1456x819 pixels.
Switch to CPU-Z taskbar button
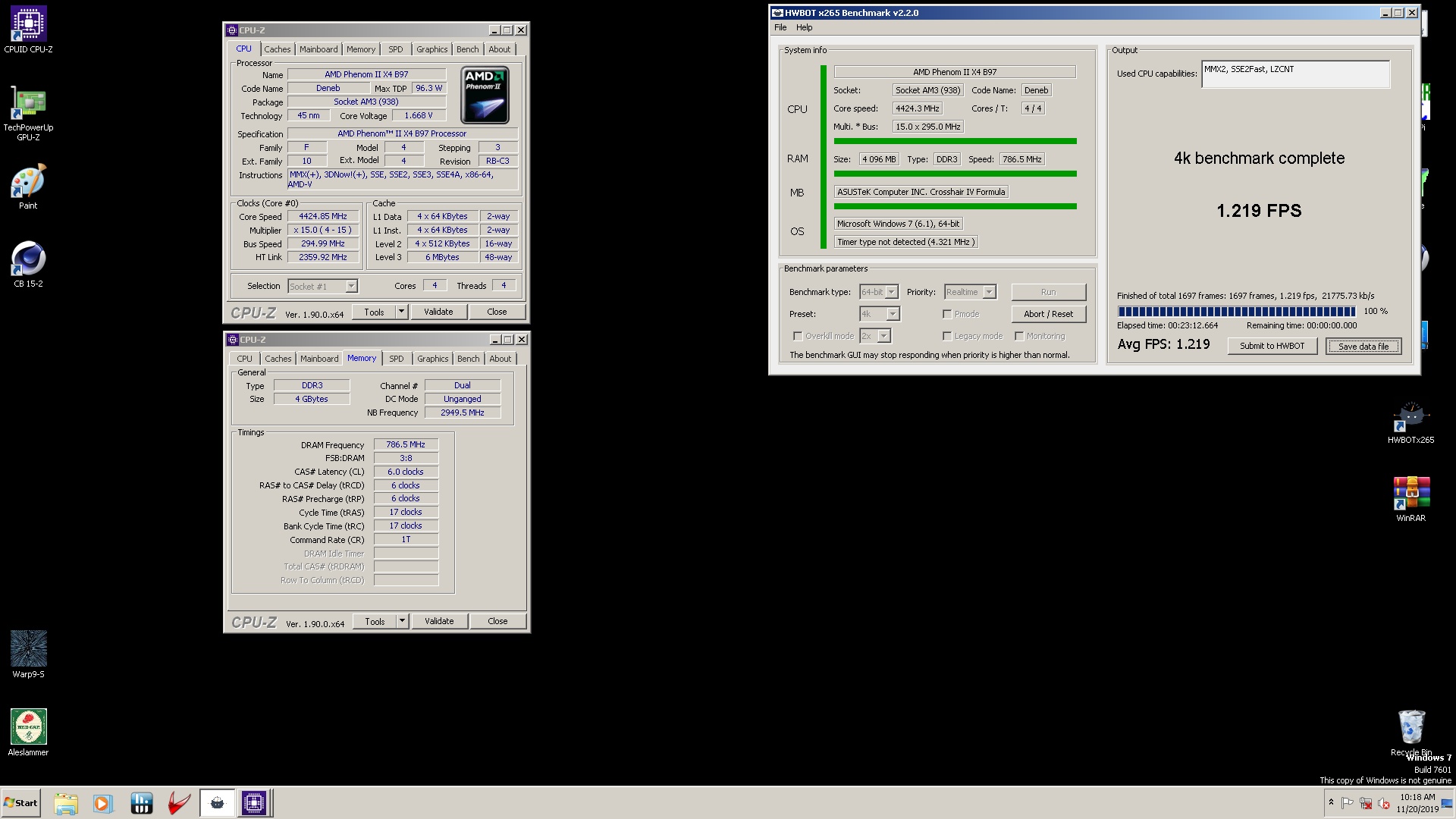click(x=254, y=803)
